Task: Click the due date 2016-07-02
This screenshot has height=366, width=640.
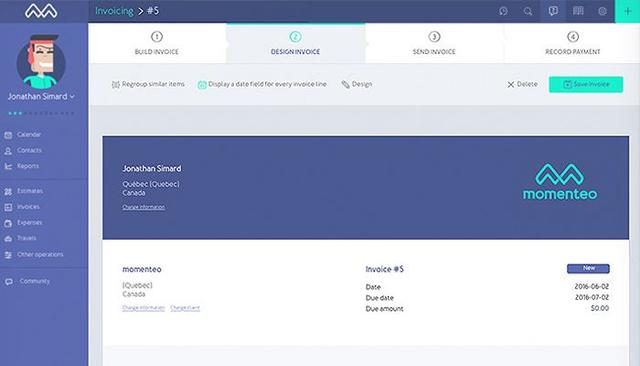Action: 591,297
